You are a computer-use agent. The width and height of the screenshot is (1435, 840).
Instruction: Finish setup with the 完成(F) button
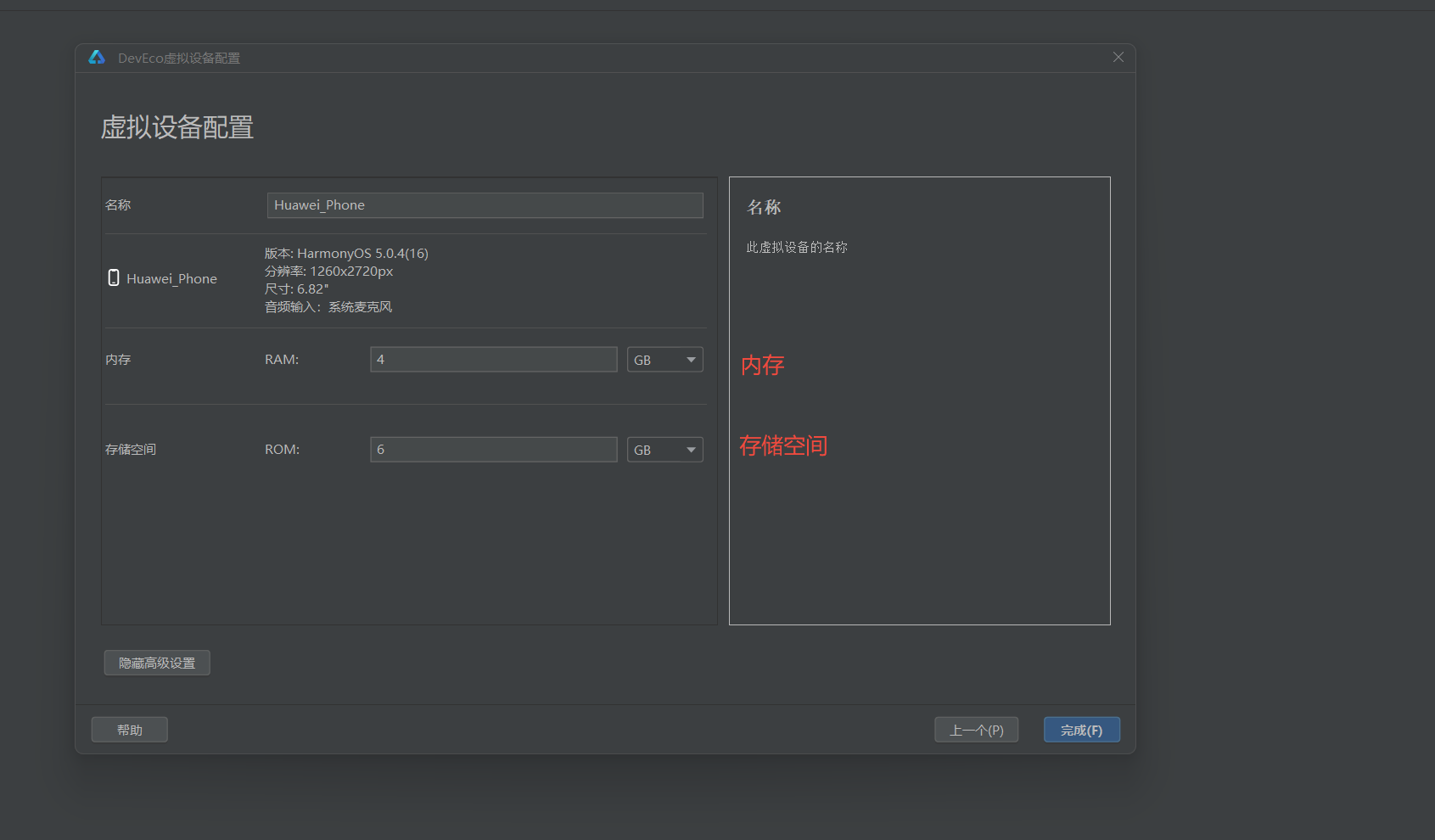pyautogui.click(x=1082, y=730)
